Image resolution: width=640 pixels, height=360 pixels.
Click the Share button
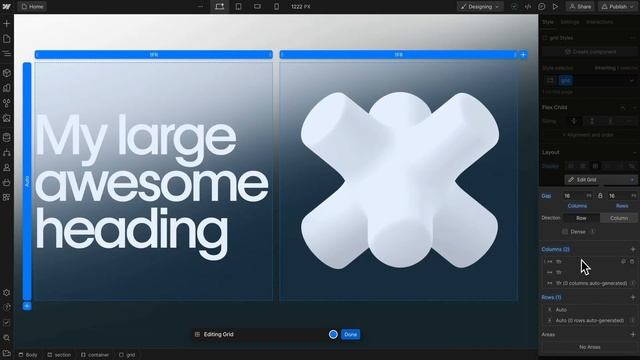click(580, 7)
